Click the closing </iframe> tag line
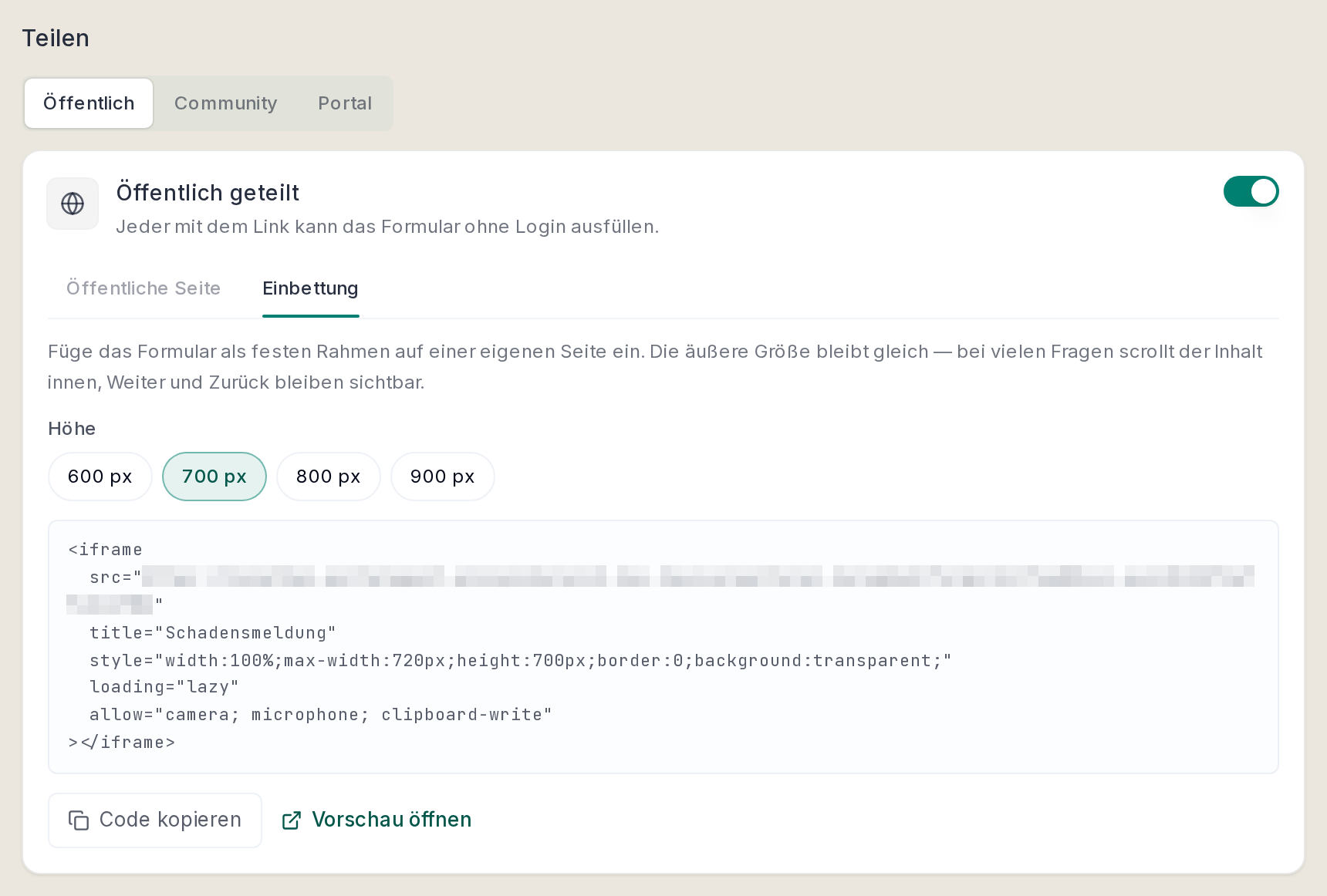This screenshot has width=1327, height=896. [122, 743]
